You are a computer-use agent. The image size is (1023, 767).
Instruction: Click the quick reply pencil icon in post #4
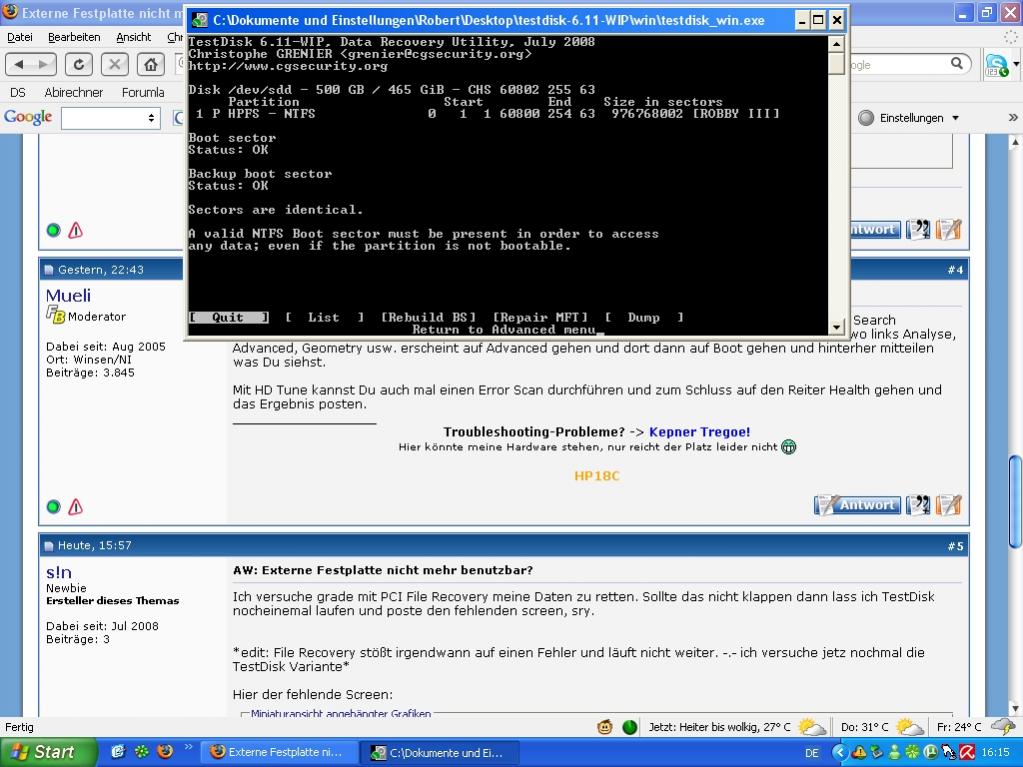coord(949,505)
